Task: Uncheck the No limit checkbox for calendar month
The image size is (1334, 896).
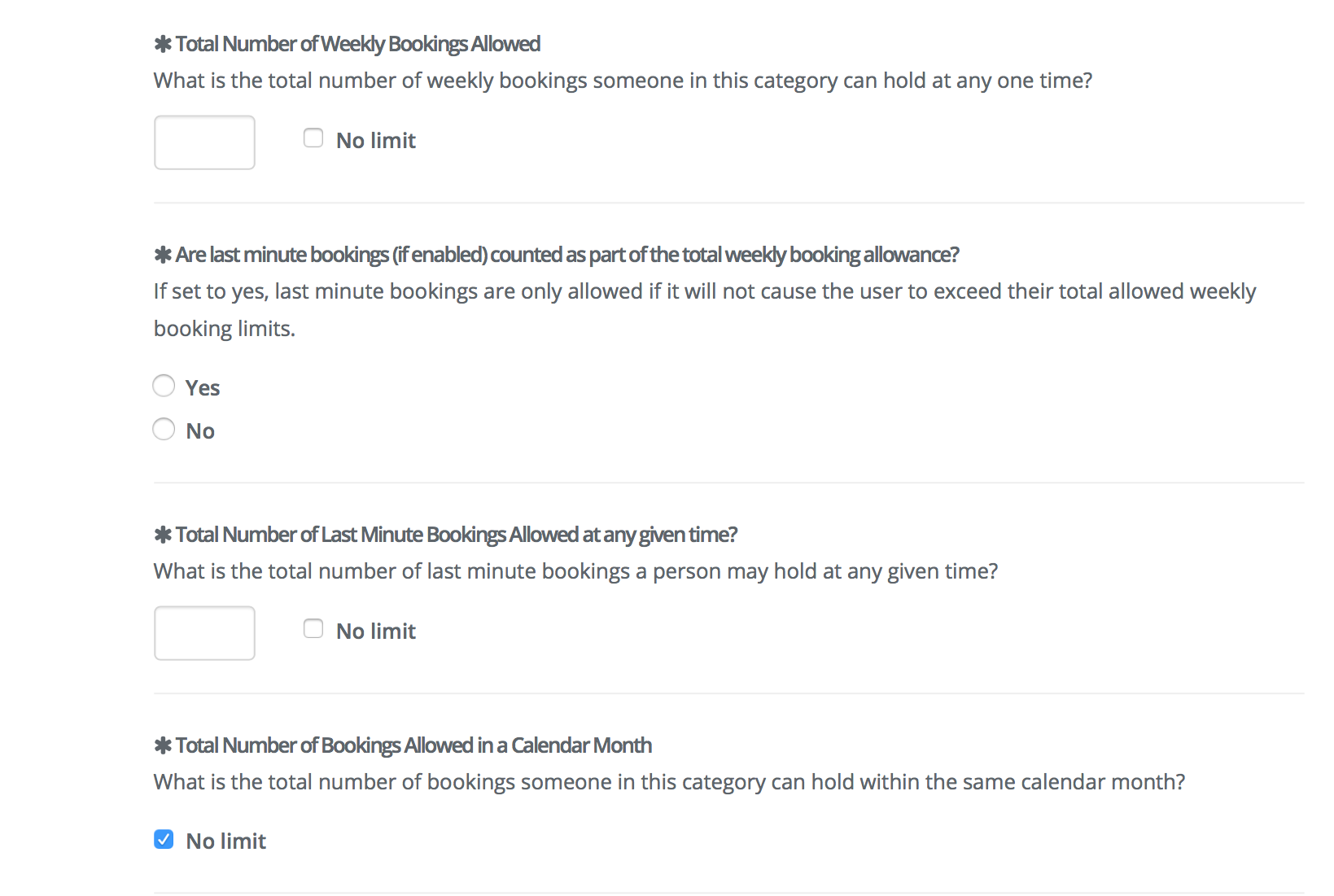Action: click(164, 839)
